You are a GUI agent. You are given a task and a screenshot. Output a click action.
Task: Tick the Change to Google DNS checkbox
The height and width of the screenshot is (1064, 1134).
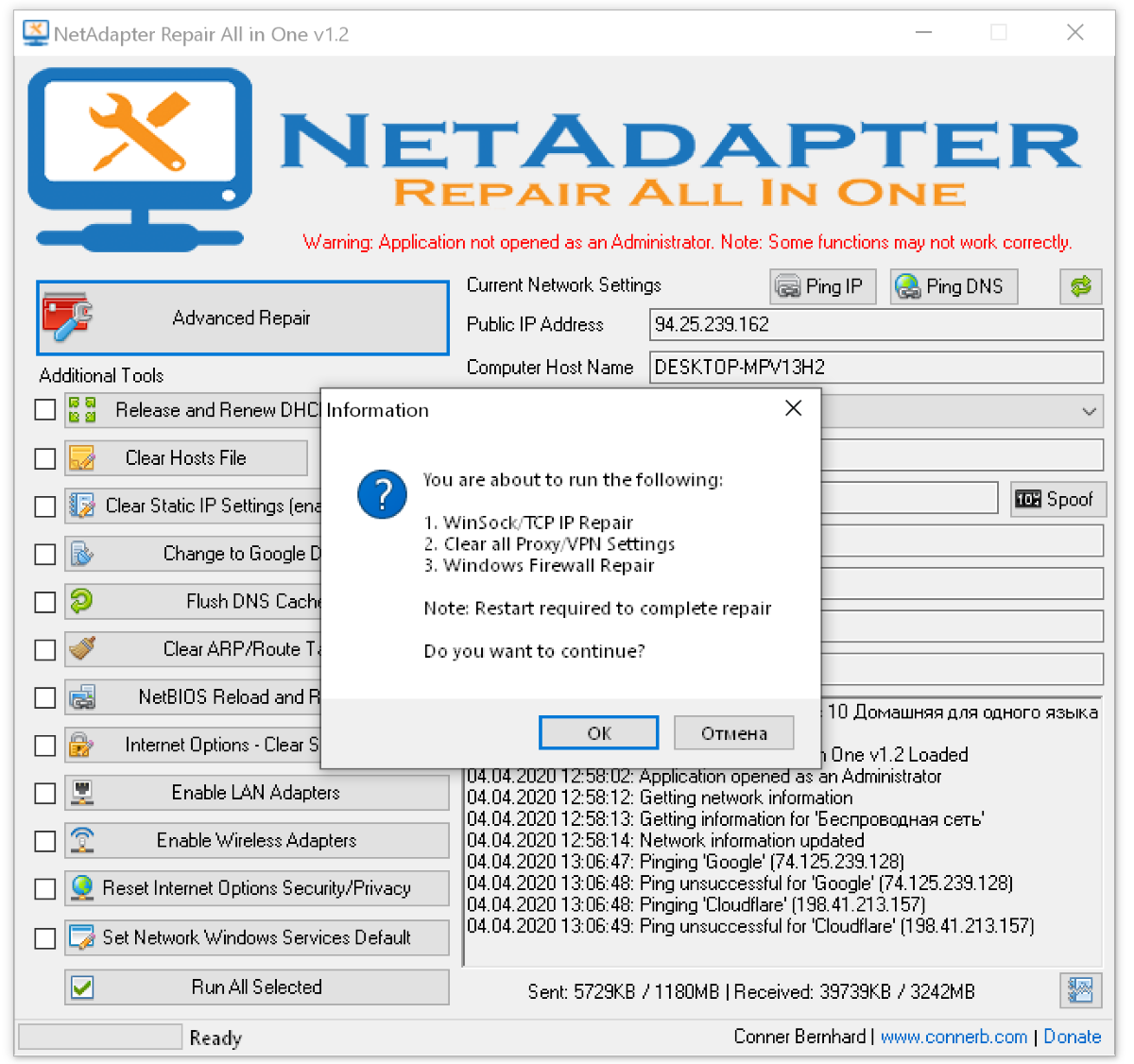[x=44, y=555]
